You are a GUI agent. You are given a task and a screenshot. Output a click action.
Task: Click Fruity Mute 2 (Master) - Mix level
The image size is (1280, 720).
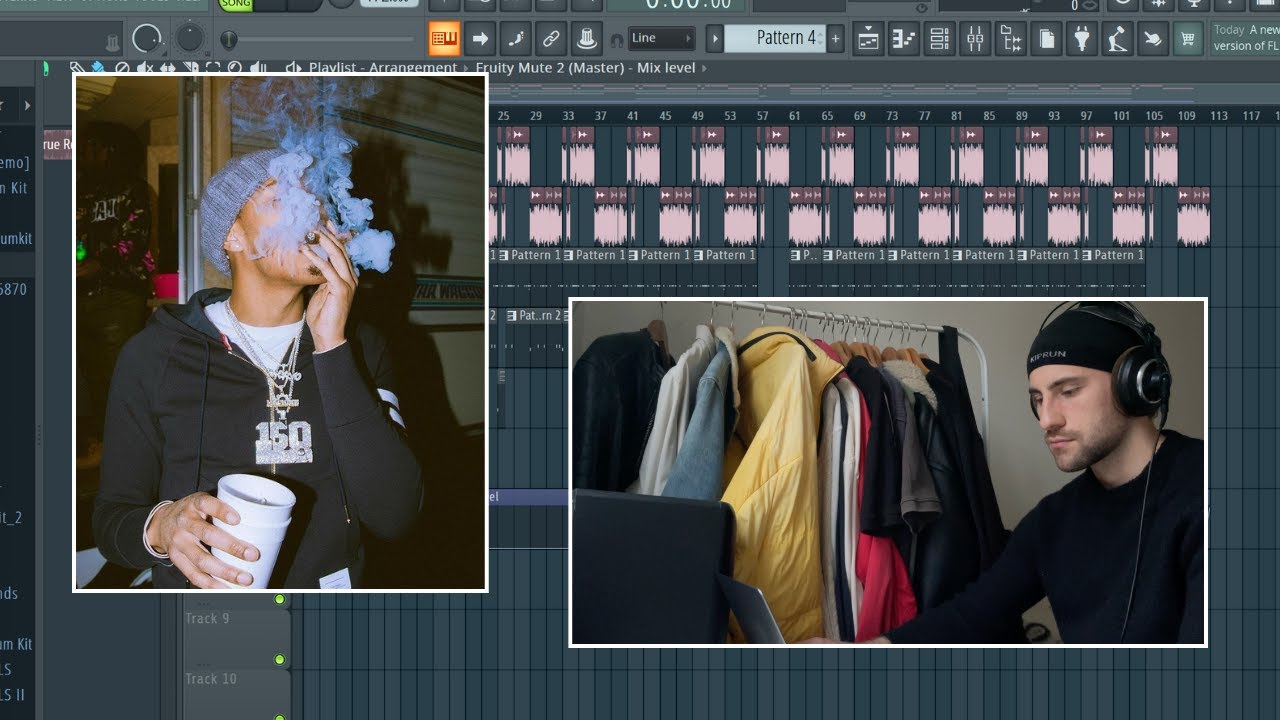585,68
